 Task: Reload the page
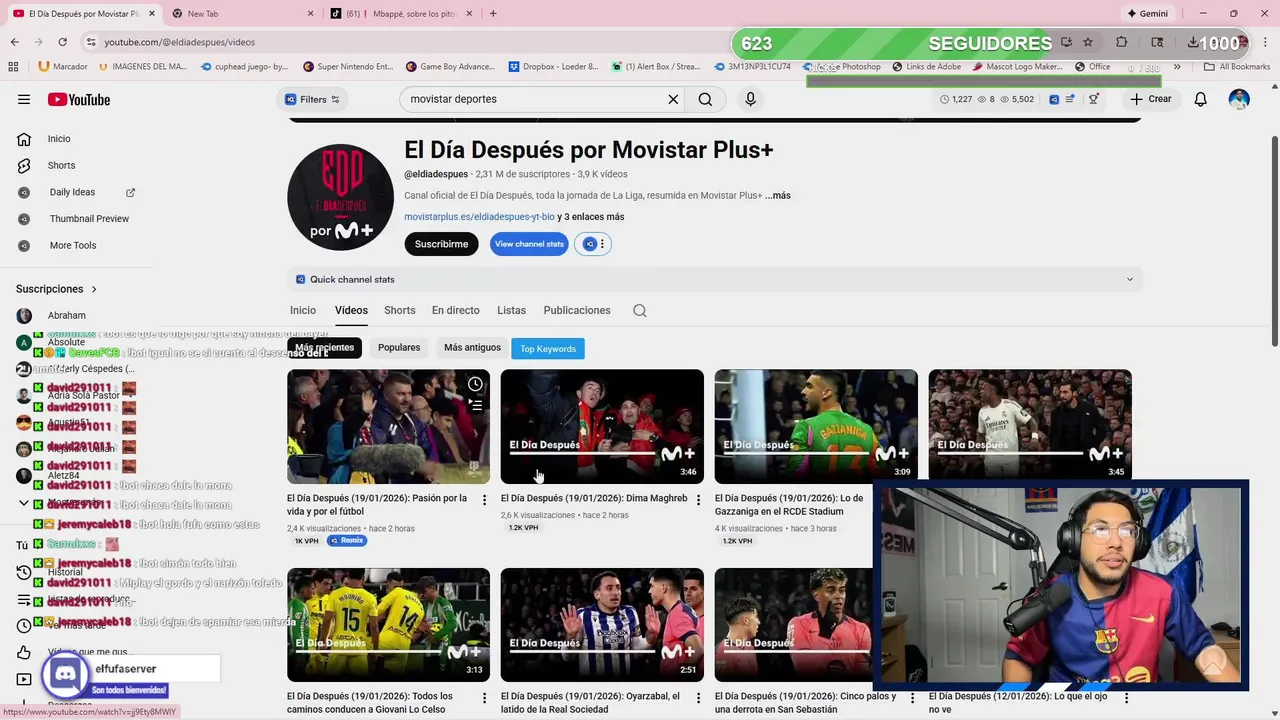pos(62,42)
